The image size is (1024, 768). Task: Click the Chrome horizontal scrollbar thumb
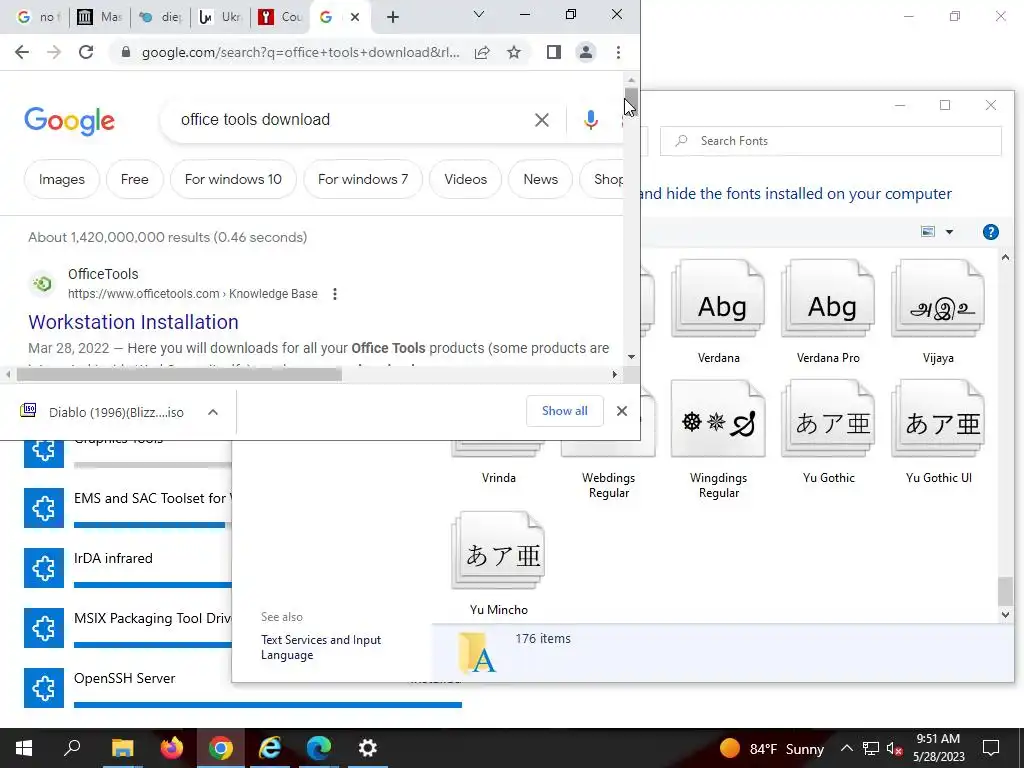[x=179, y=374]
